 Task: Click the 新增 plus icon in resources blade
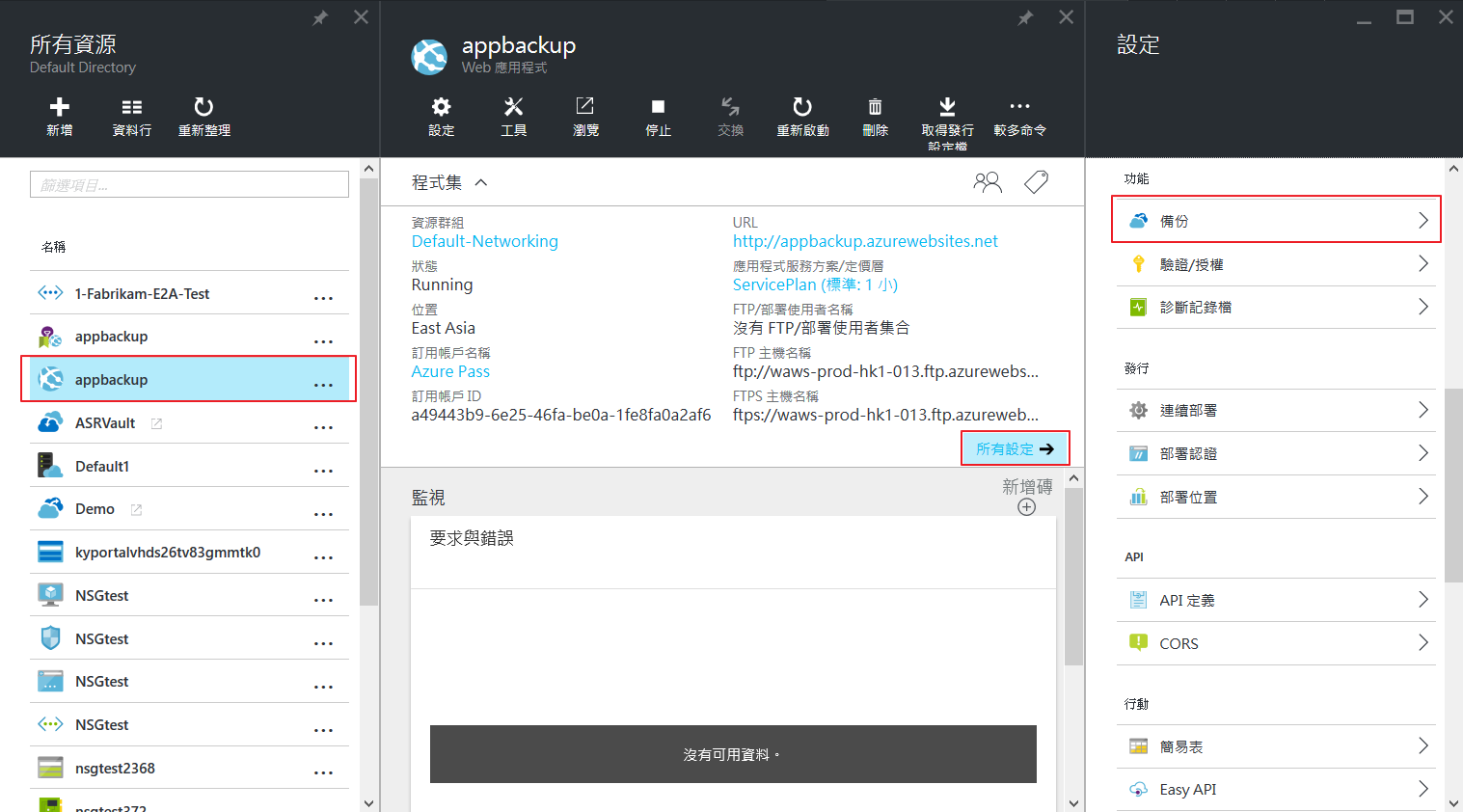(60, 107)
